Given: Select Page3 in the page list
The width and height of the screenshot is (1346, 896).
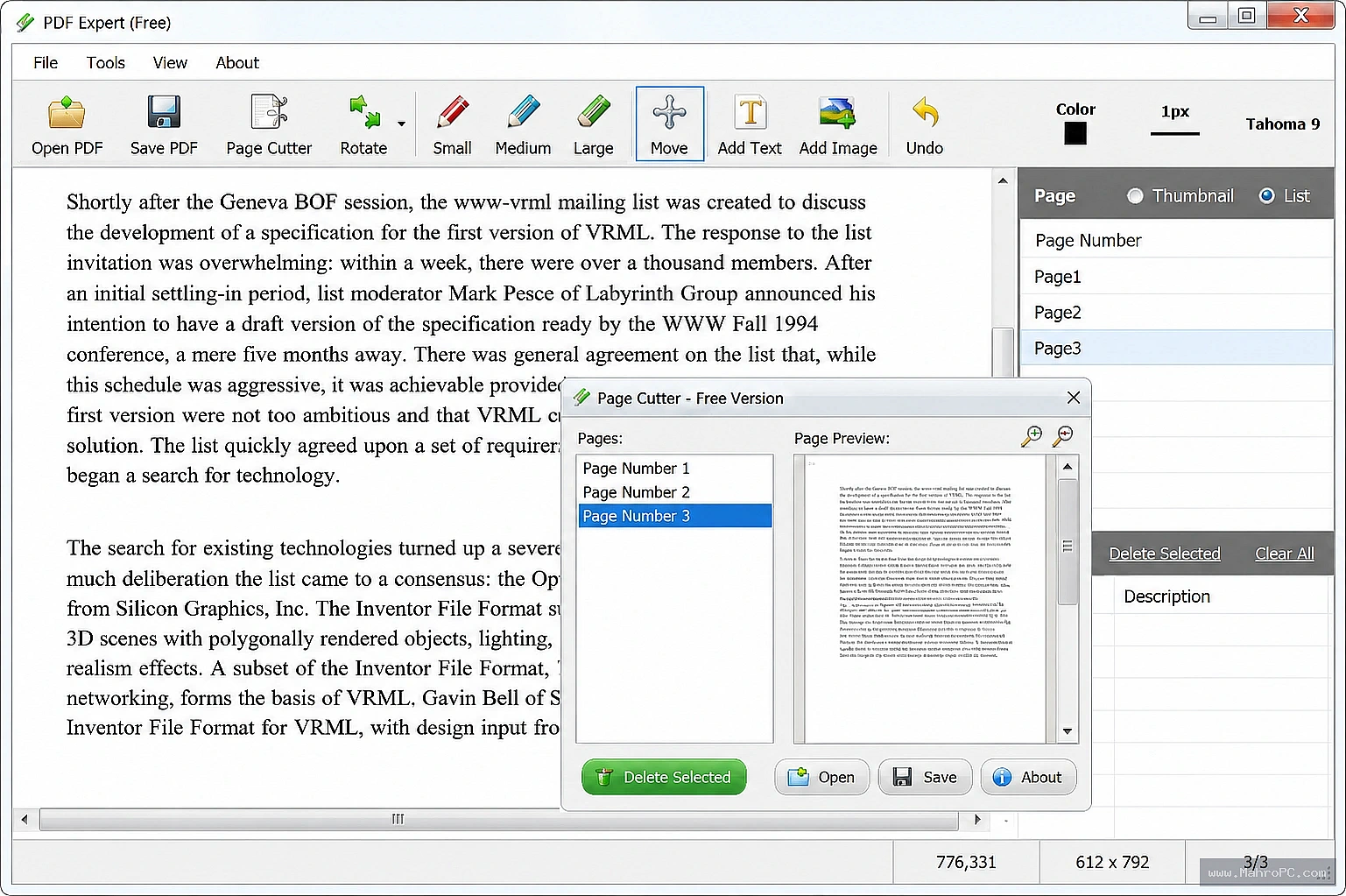Looking at the screenshot, I should point(1176,349).
